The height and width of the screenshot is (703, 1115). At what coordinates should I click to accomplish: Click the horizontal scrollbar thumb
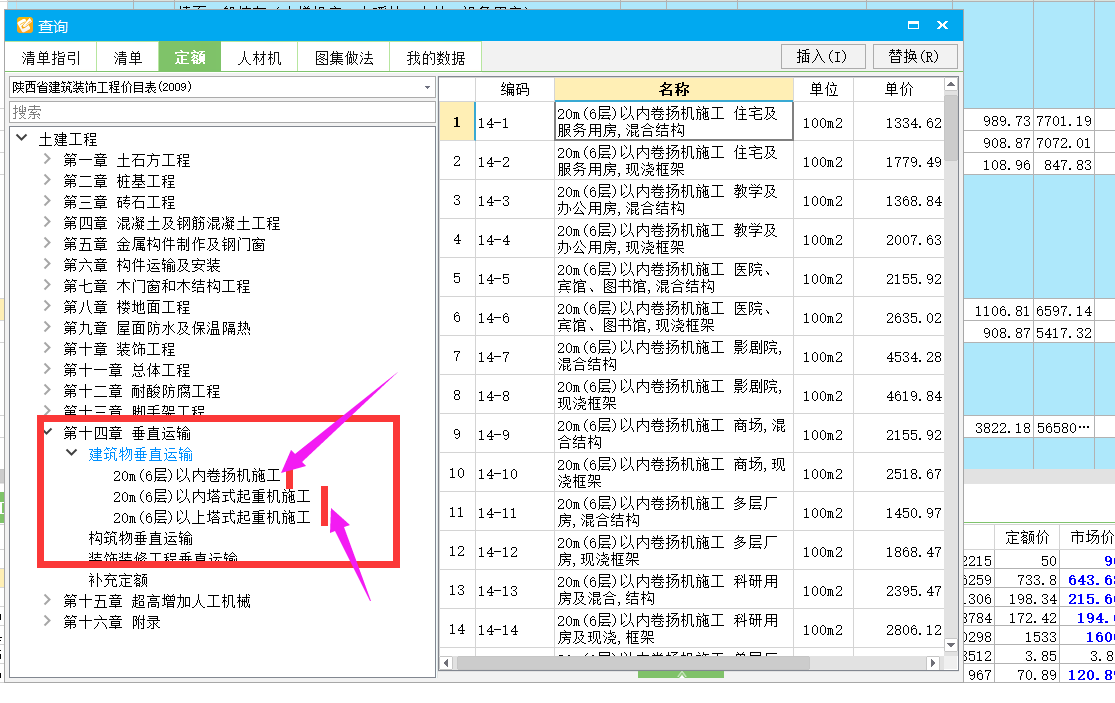pyautogui.click(x=633, y=662)
